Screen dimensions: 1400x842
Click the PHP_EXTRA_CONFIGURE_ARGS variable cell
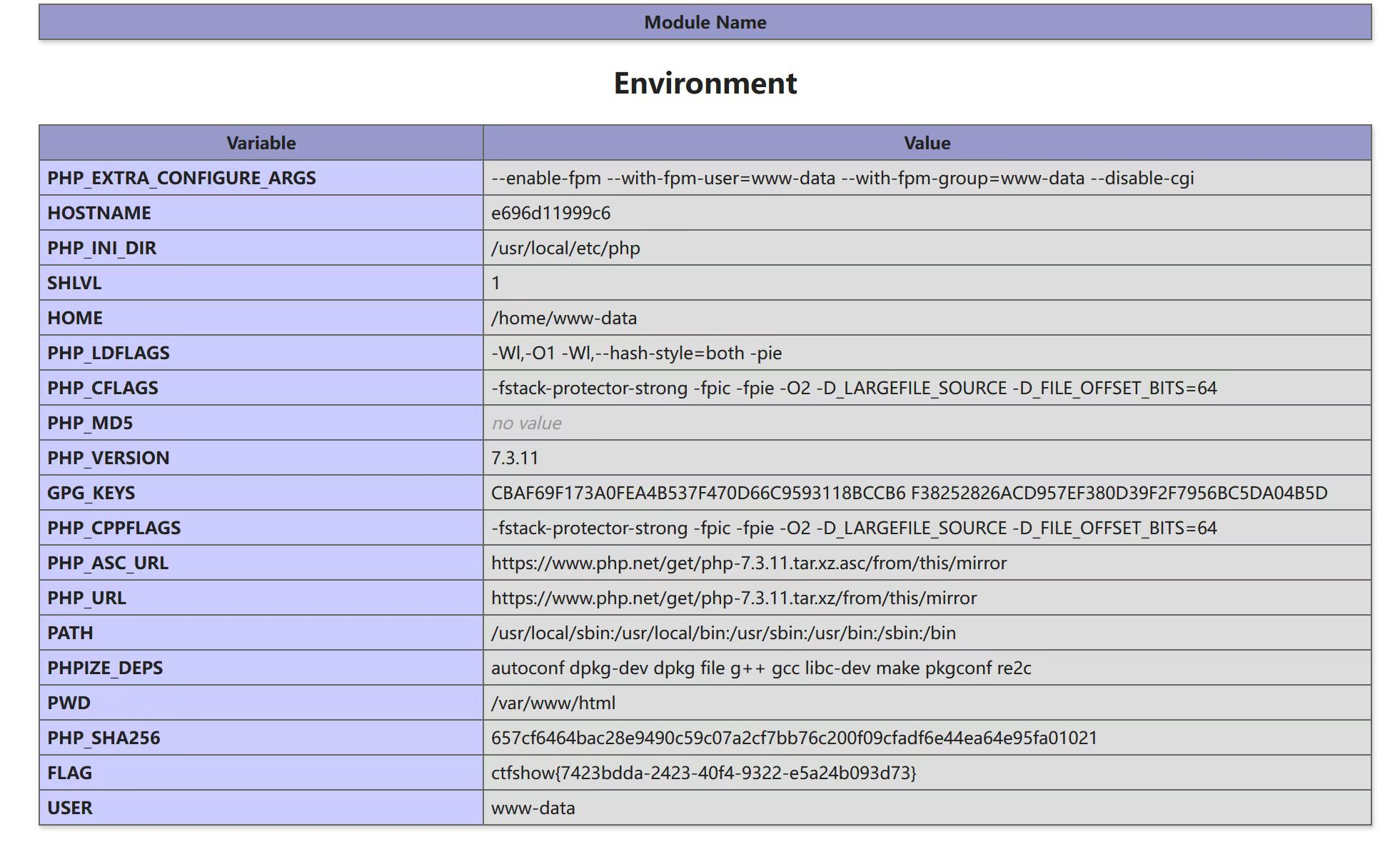(181, 178)
